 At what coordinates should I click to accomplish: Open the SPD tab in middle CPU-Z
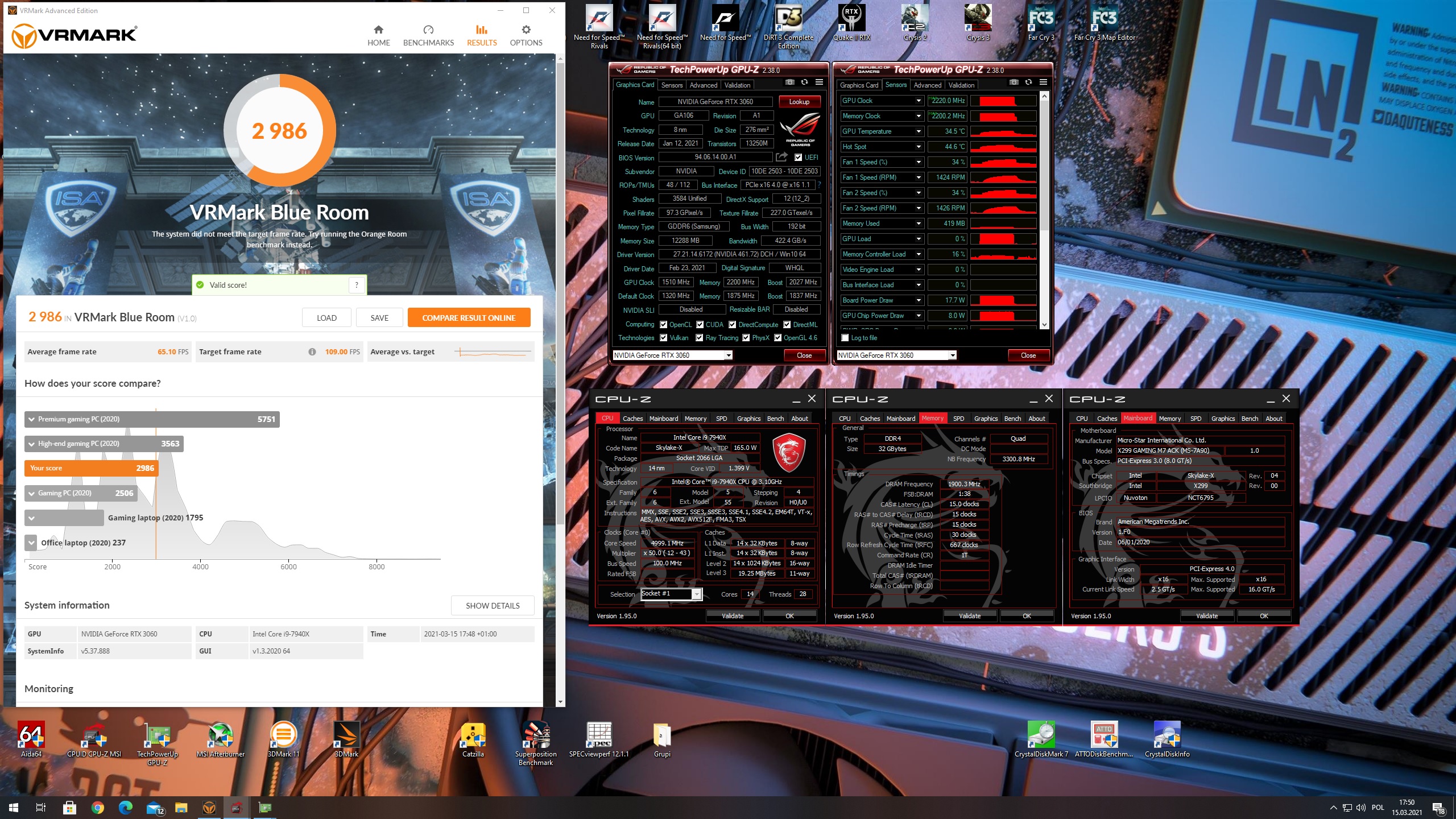coord(959,419)
